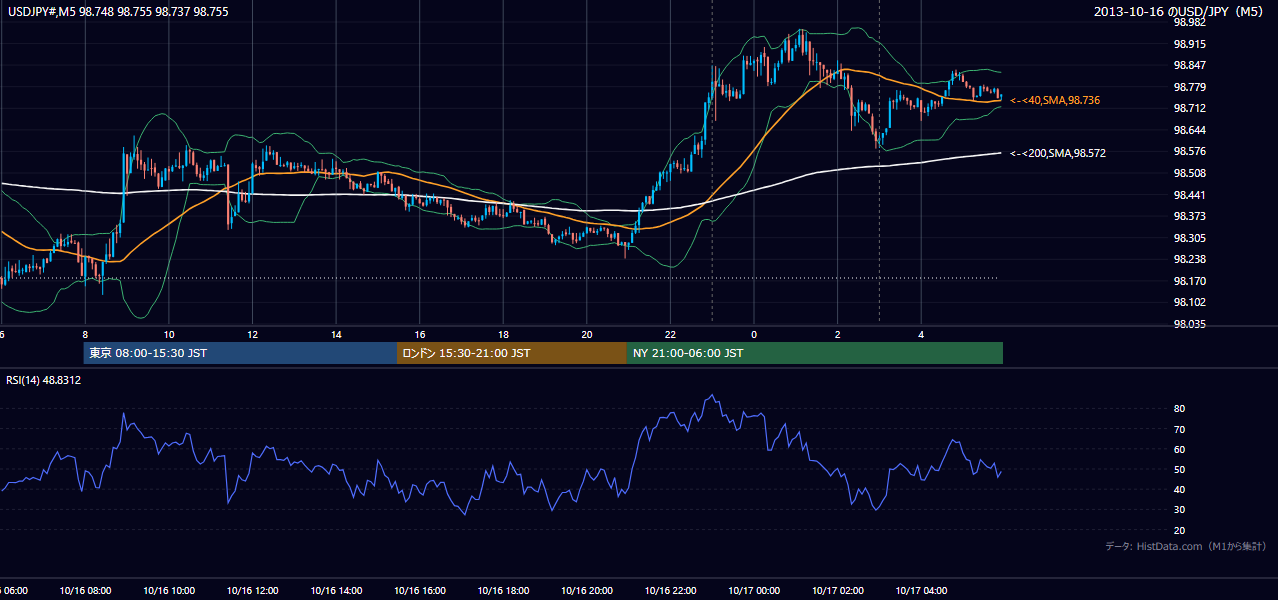Click price axis label 98.441
Viewport: 1278px width, 600px height.
point(1189,195)
